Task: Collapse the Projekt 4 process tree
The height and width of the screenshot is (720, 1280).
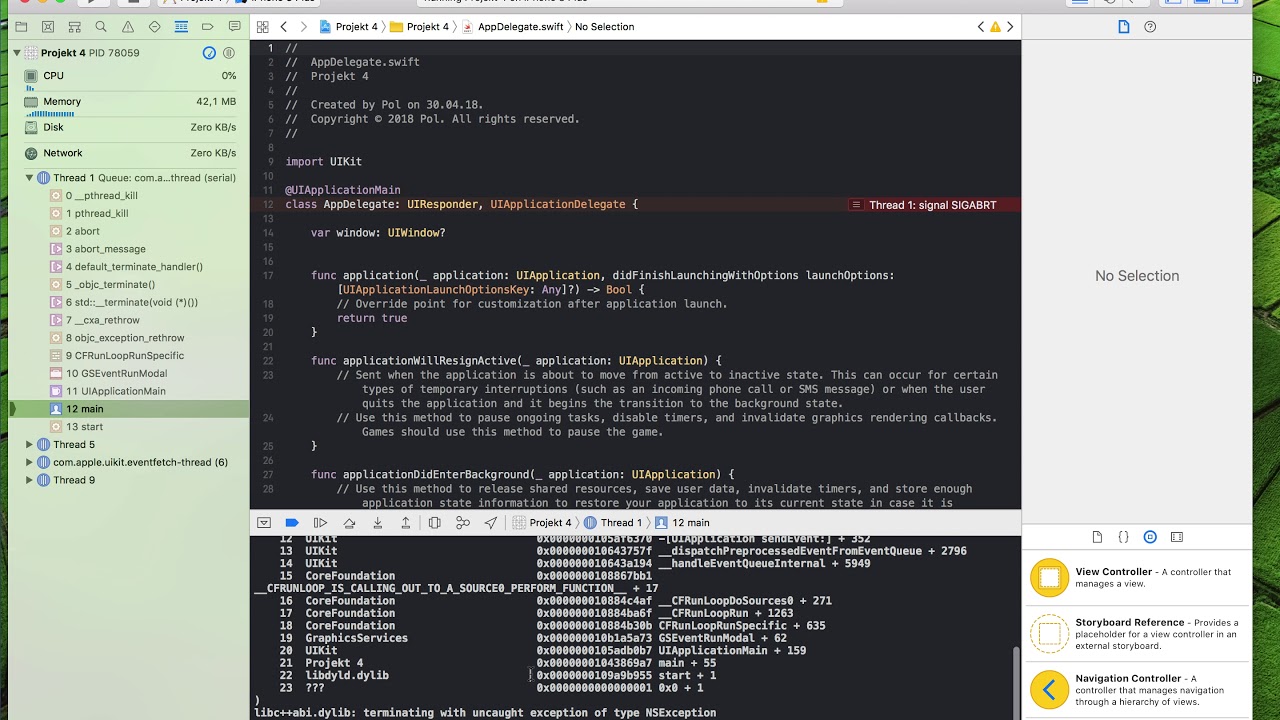Action: pyautogui.click(x=17, y=53)
